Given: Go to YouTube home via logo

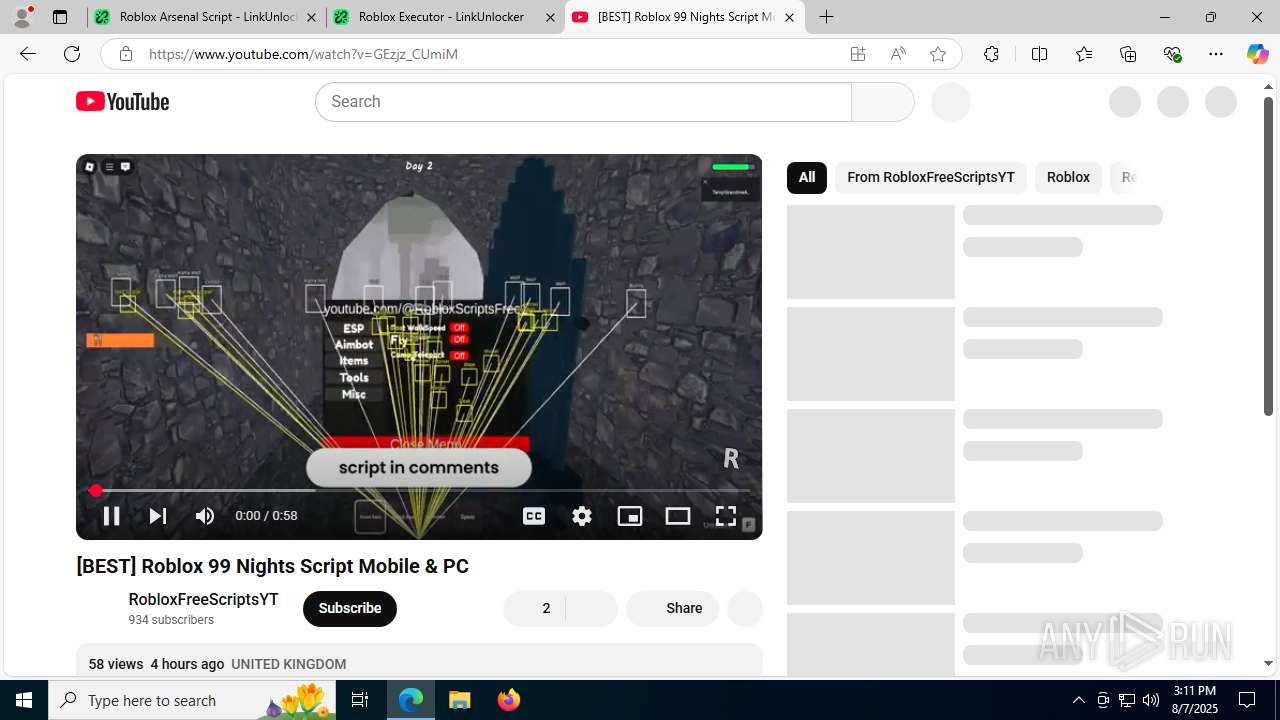Looking at the screenshot, I should click(123, 102).
